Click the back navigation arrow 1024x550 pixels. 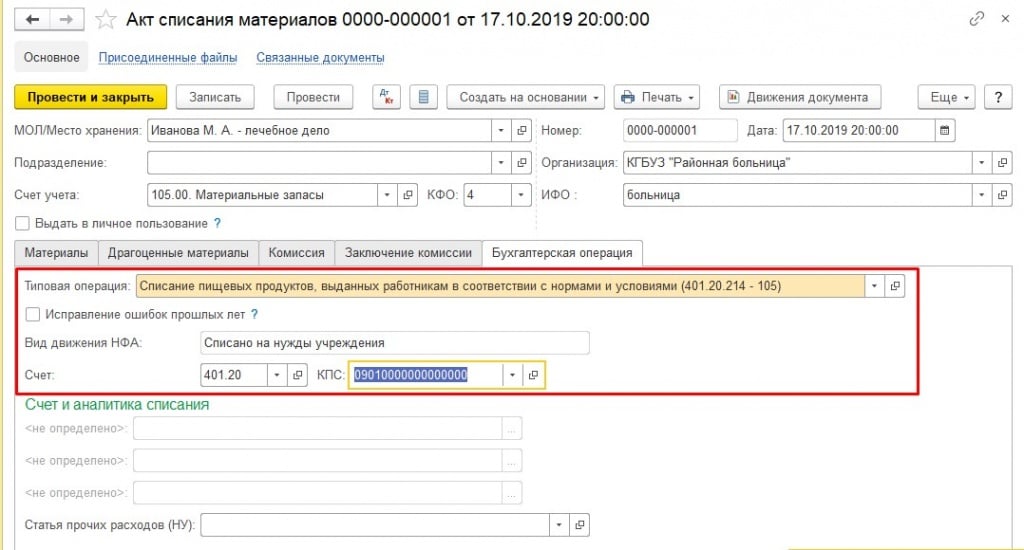tap(32, 19)
